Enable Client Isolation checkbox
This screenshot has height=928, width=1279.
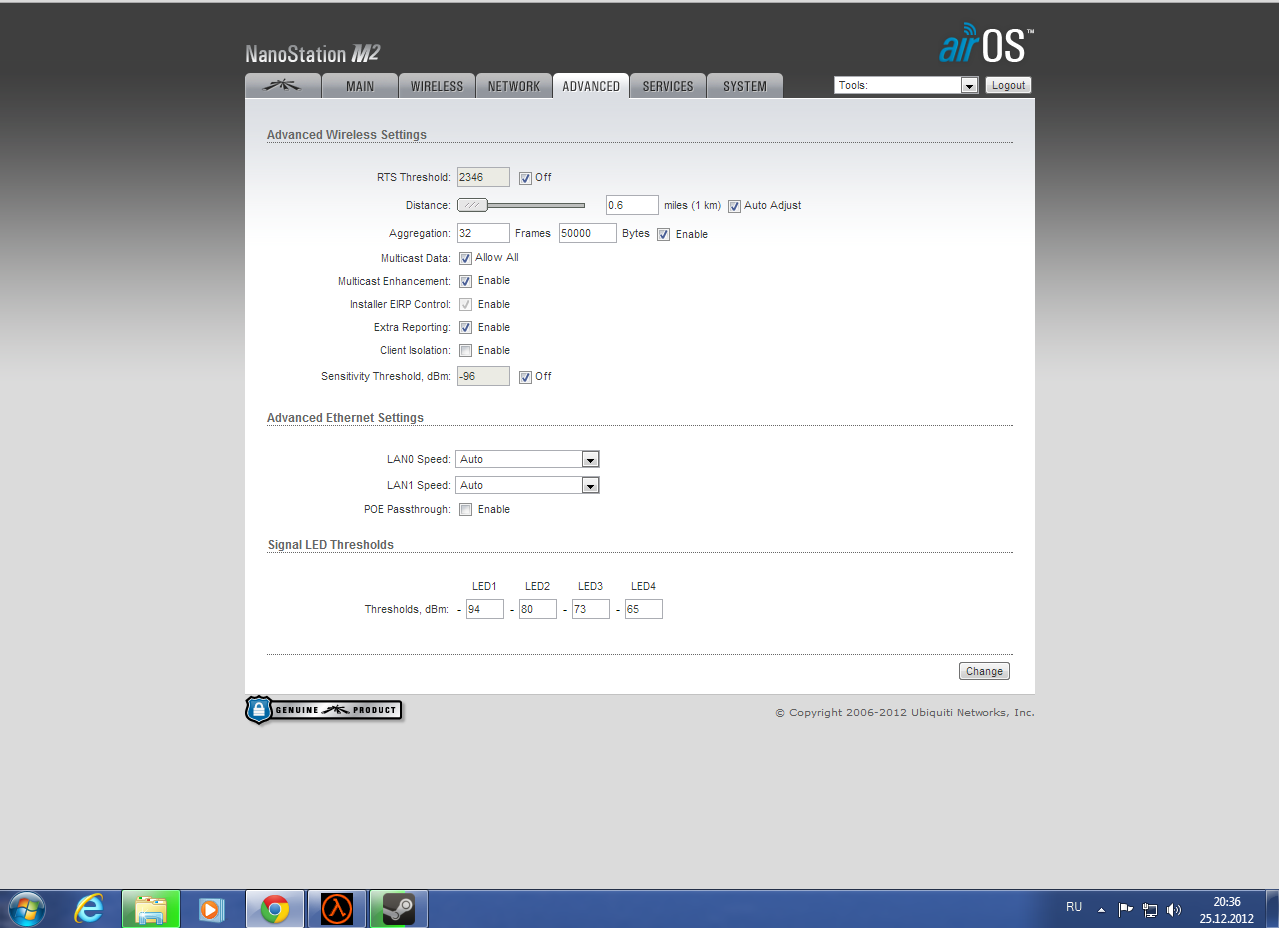click(465, 350)
